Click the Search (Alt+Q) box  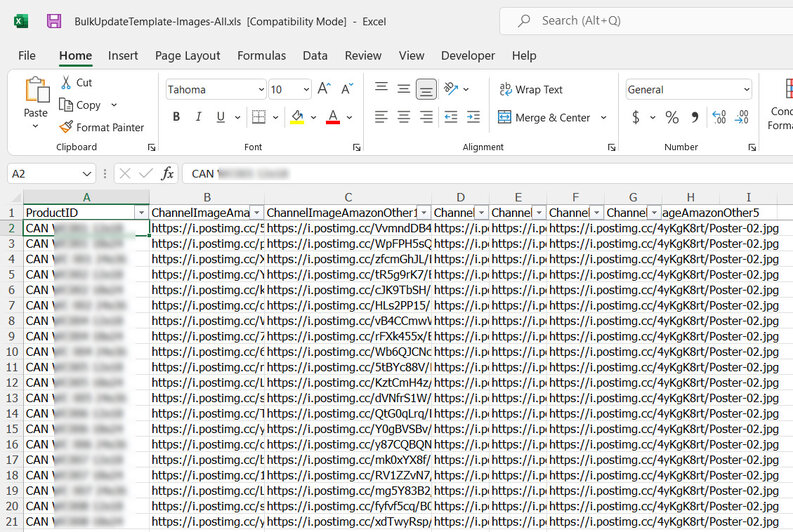click(x=646, y=21)
